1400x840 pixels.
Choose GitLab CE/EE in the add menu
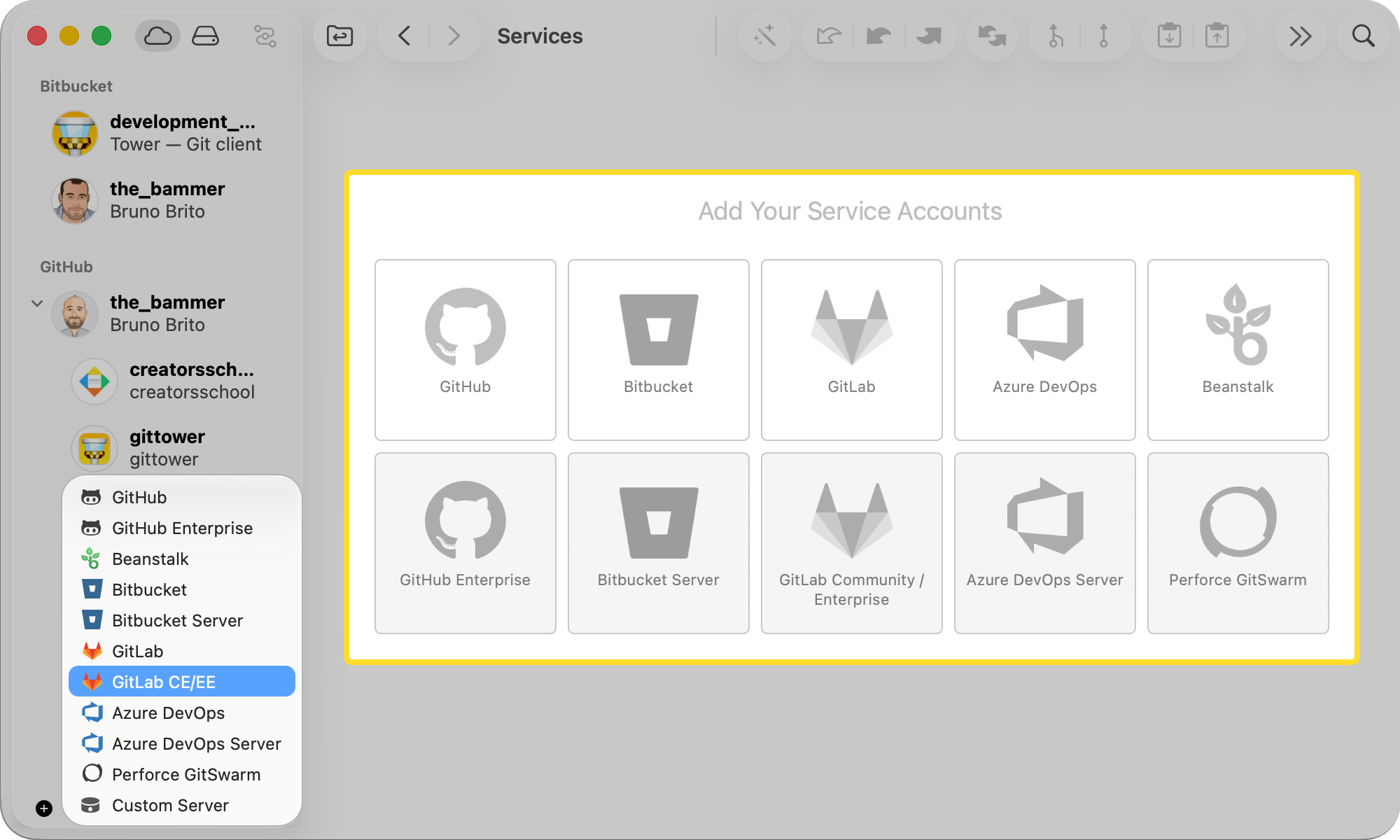[x=182, y=682]
